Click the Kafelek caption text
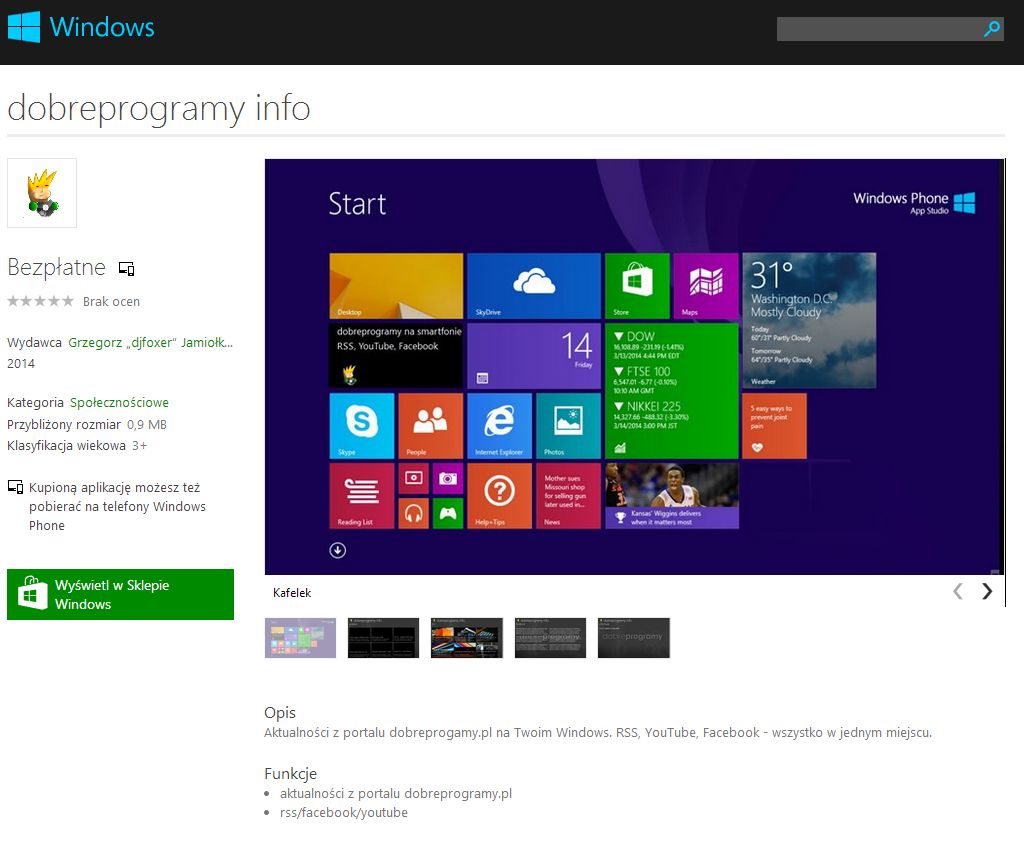This screenshot has height=846, width=1024. [292, 593]
